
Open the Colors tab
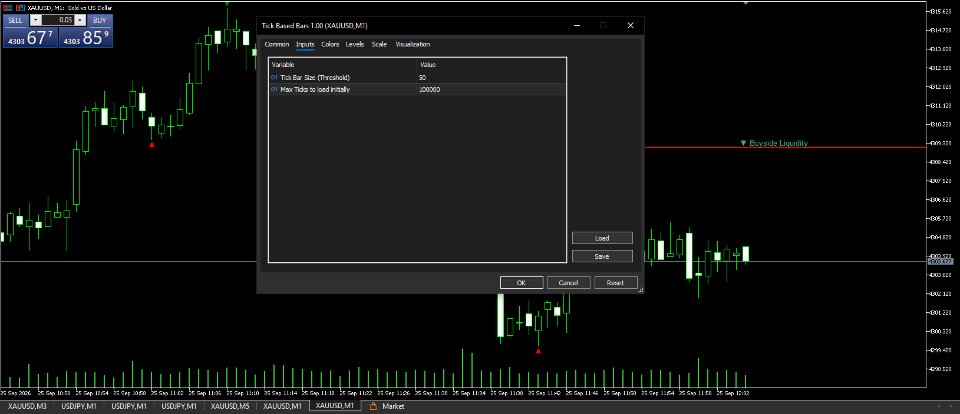coord(330,44)
